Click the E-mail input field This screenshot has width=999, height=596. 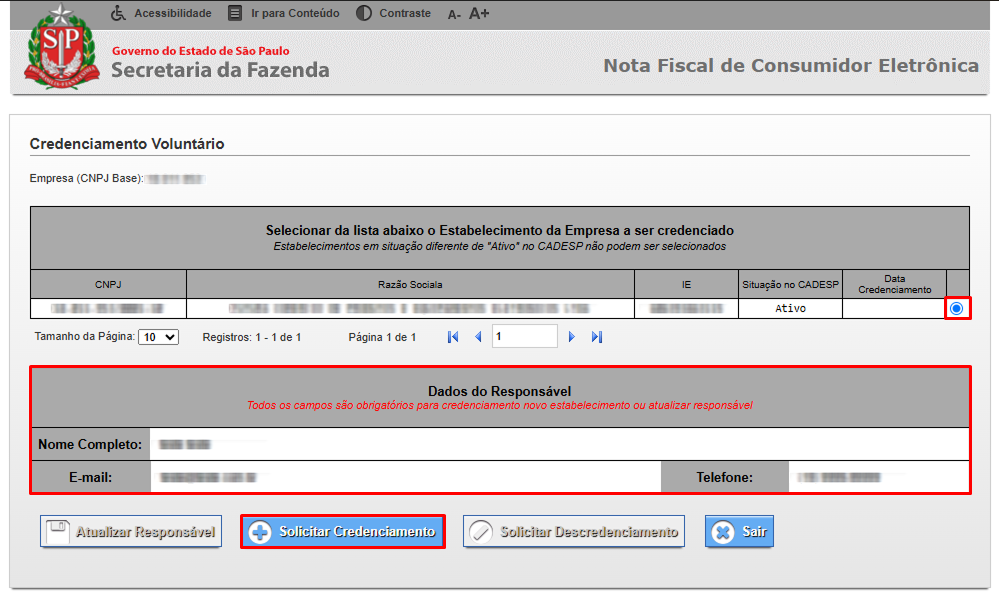(404, 477)
